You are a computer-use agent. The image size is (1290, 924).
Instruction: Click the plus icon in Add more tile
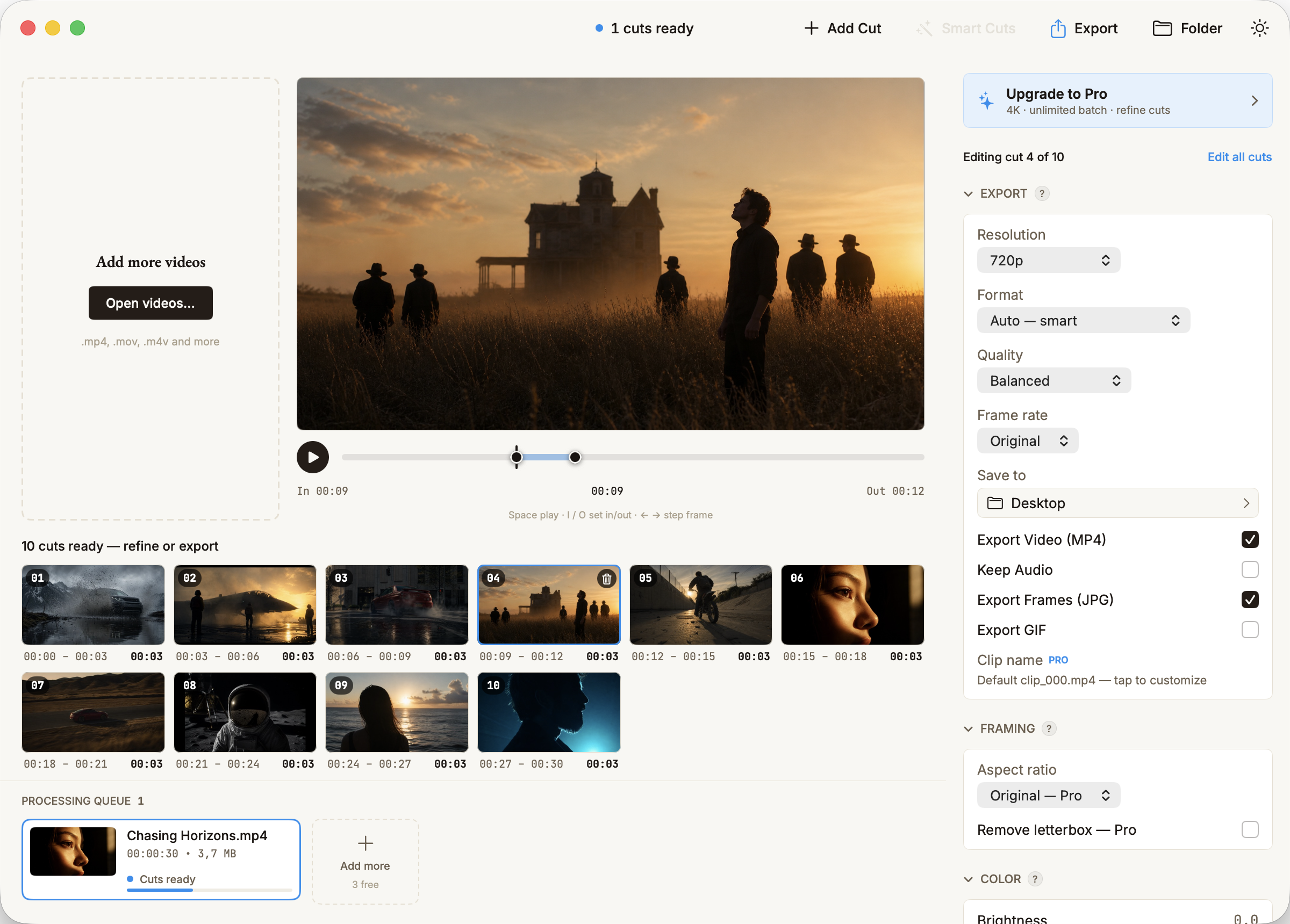point(365,843)
